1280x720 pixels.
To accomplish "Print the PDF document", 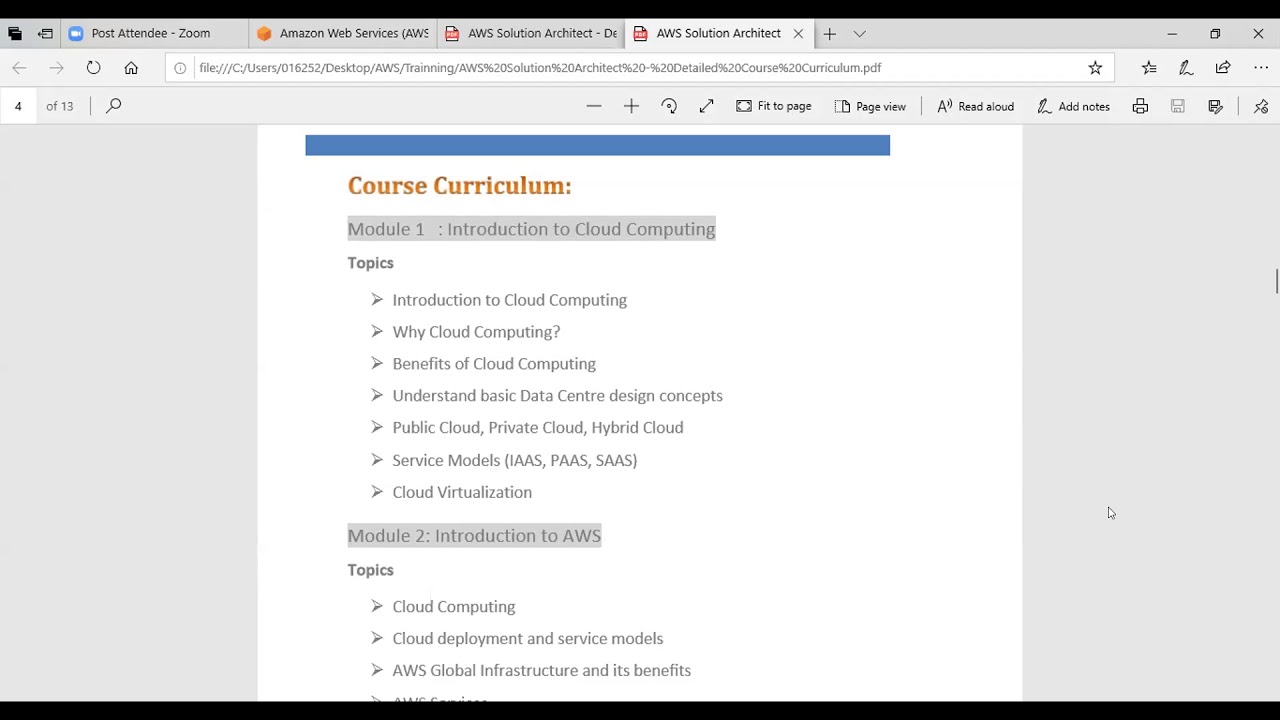I will (1140, 106).
